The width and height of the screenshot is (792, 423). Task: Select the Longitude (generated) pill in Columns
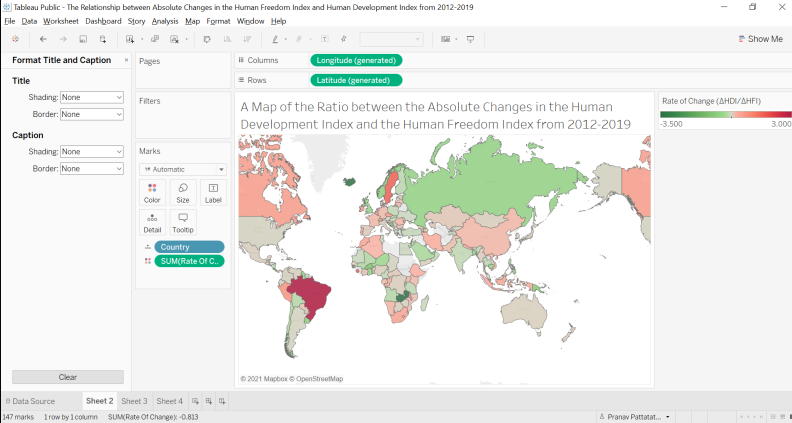pyautogui.click(x=356, y=60)
